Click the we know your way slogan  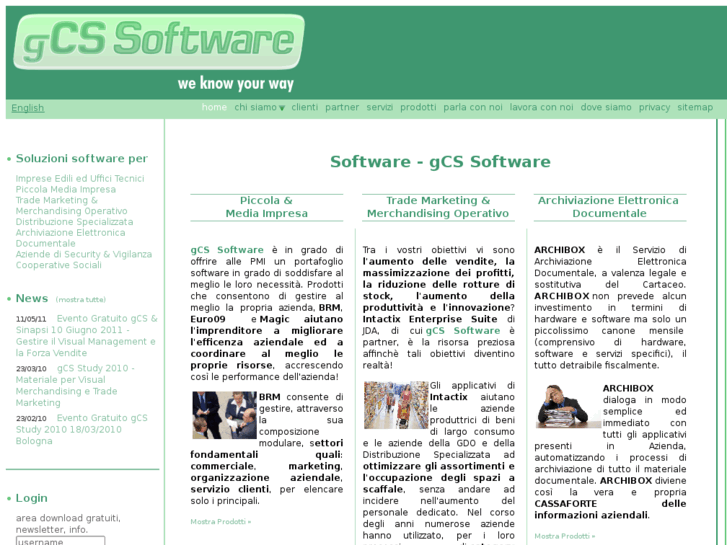click(x=236, y=83)
